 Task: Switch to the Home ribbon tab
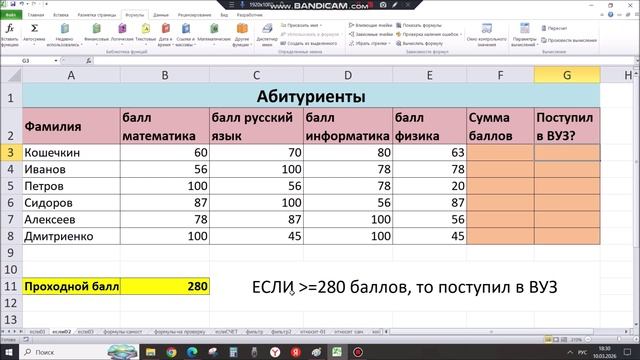pos(36,15)
